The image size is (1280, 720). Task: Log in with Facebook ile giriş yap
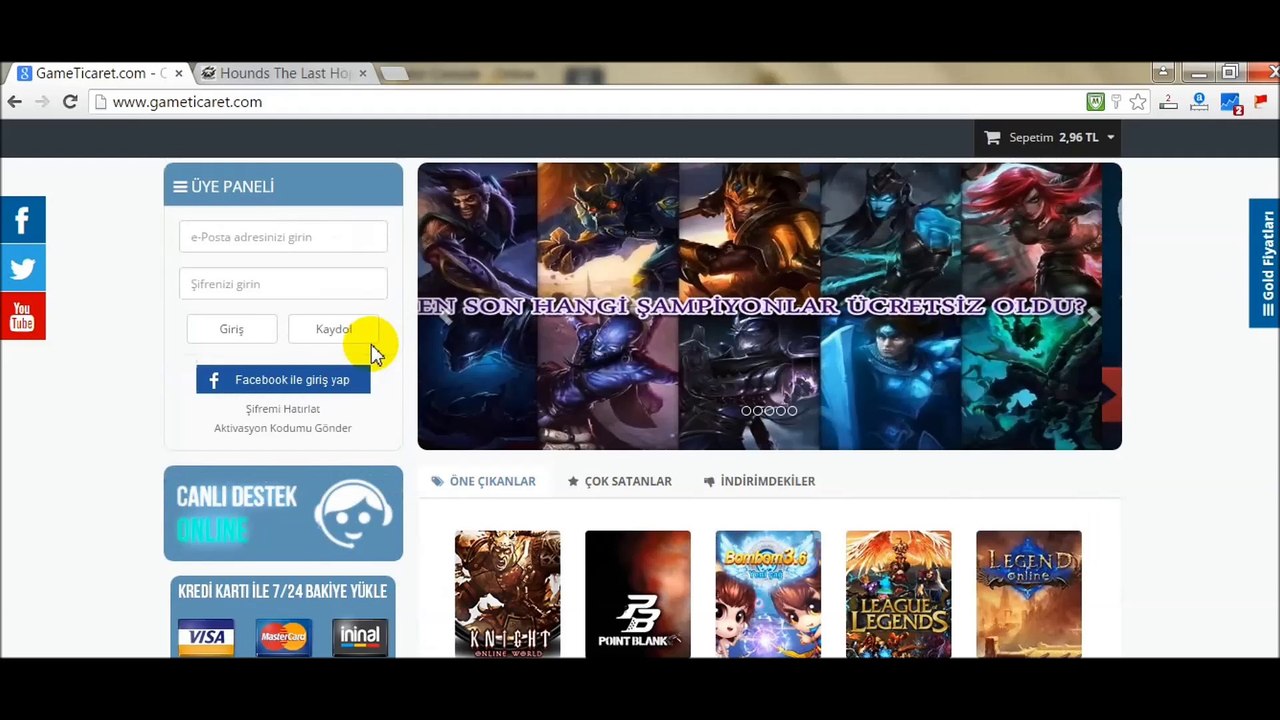pyautogui.click(x=283, y=380)
